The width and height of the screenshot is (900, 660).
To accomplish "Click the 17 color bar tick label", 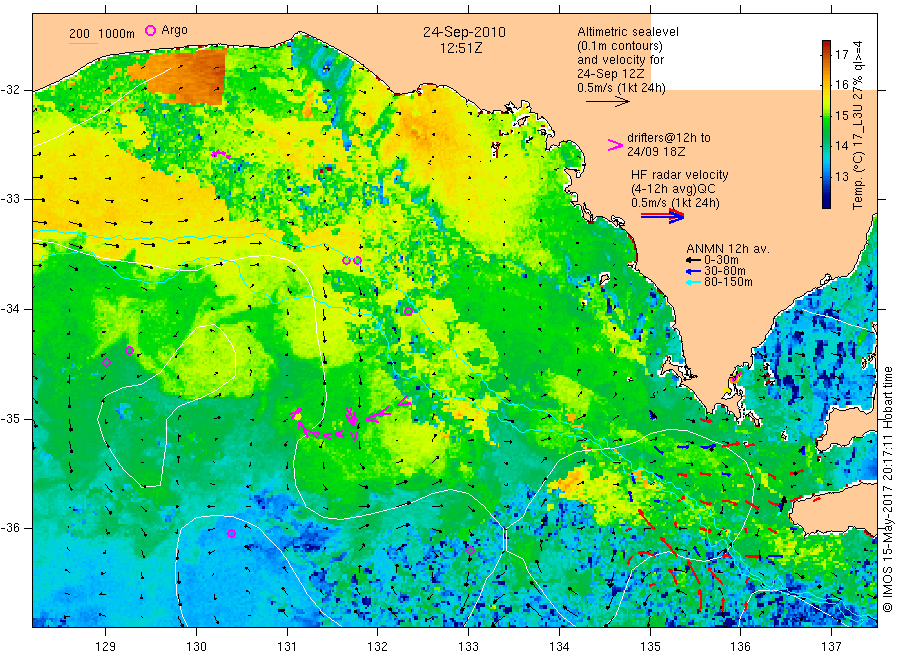I will click(841, 55).
